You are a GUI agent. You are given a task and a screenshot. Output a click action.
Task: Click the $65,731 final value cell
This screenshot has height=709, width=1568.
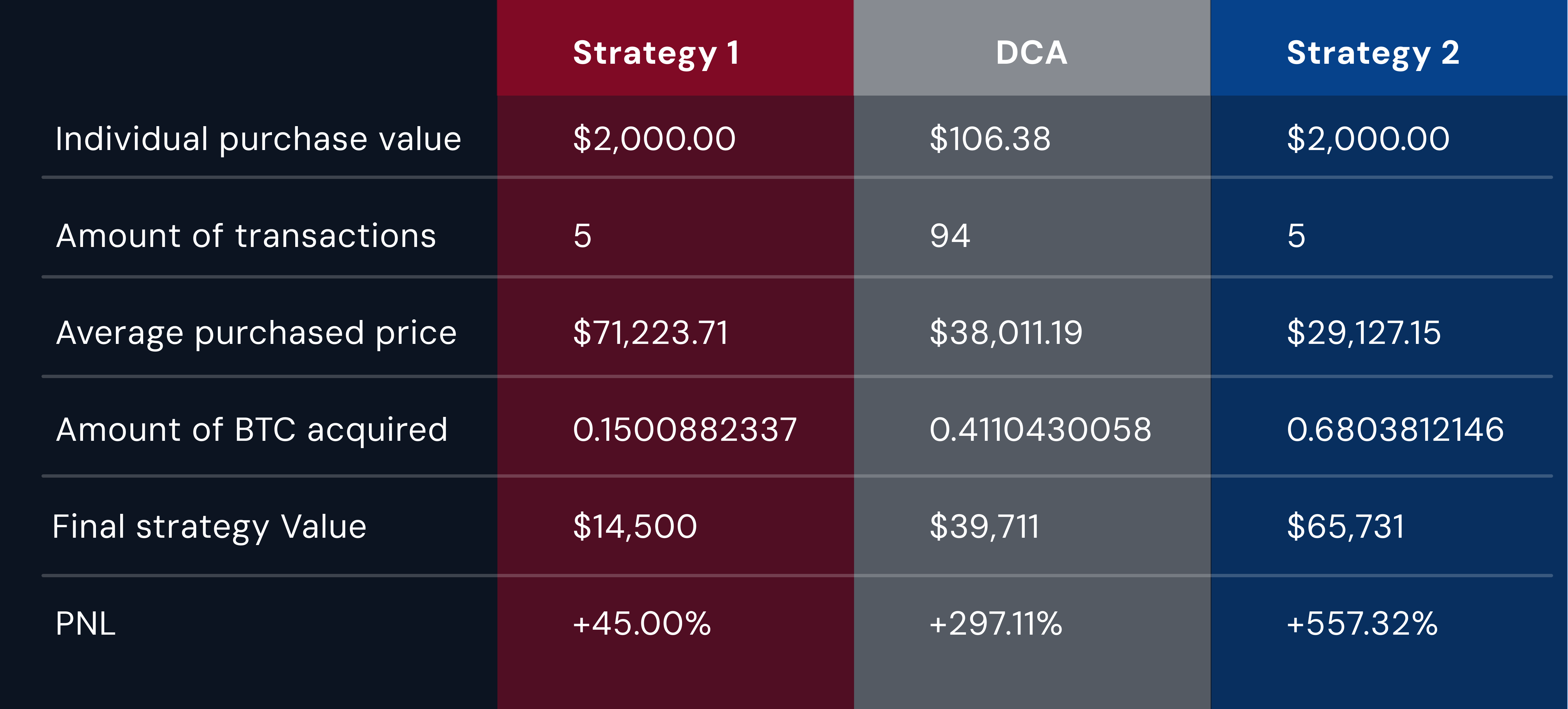pos(1345,526)
